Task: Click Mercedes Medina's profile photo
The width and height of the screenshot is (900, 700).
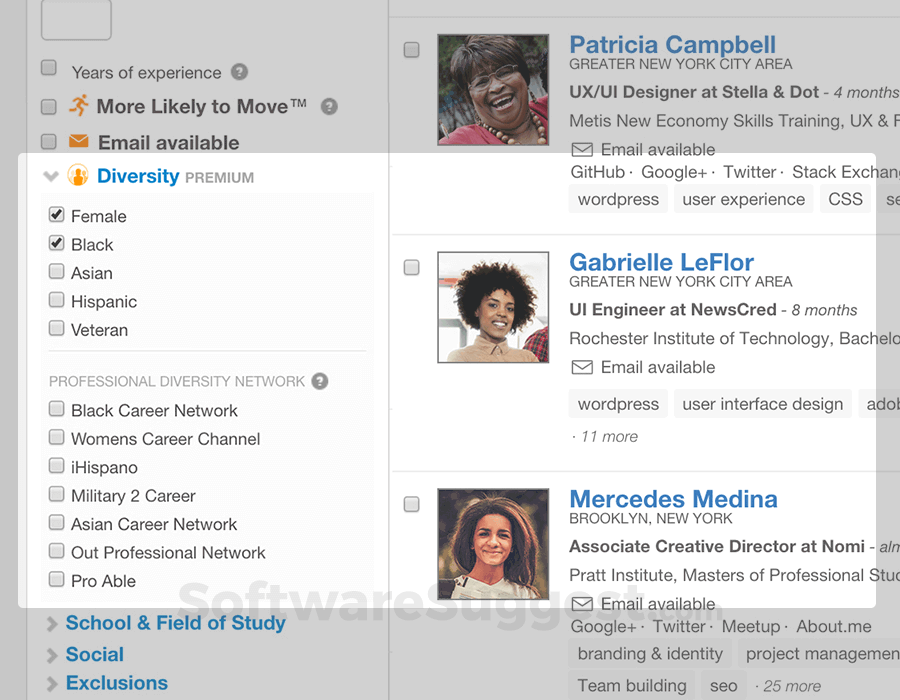Action: [492, 543]
